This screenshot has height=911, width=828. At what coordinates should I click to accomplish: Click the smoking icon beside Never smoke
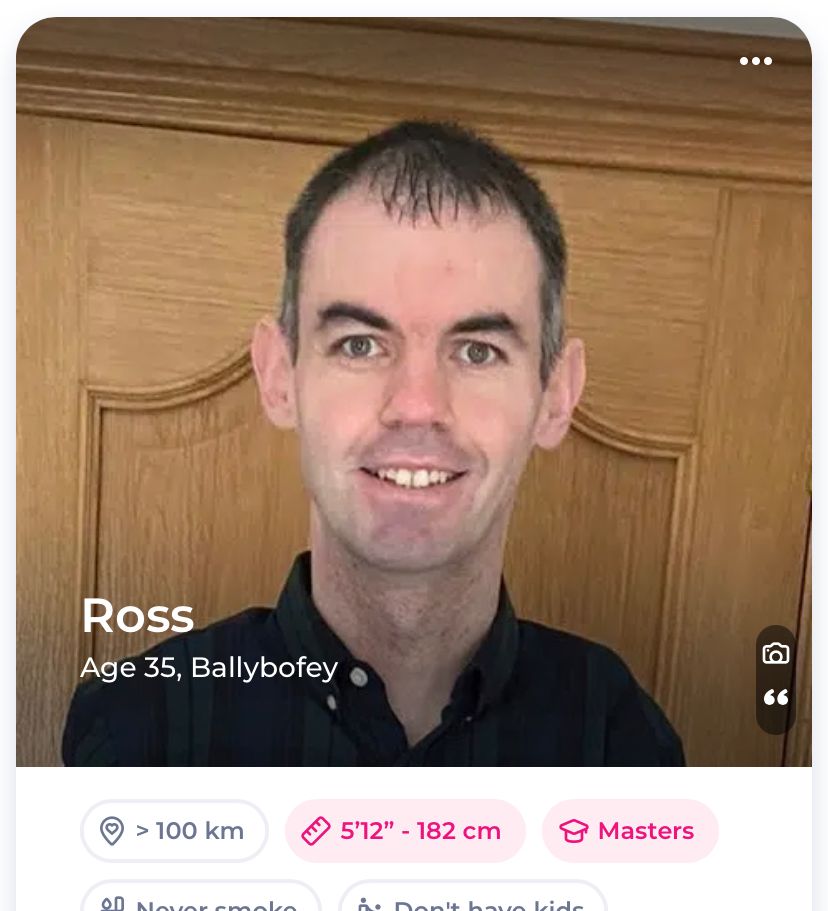(112, 905)
